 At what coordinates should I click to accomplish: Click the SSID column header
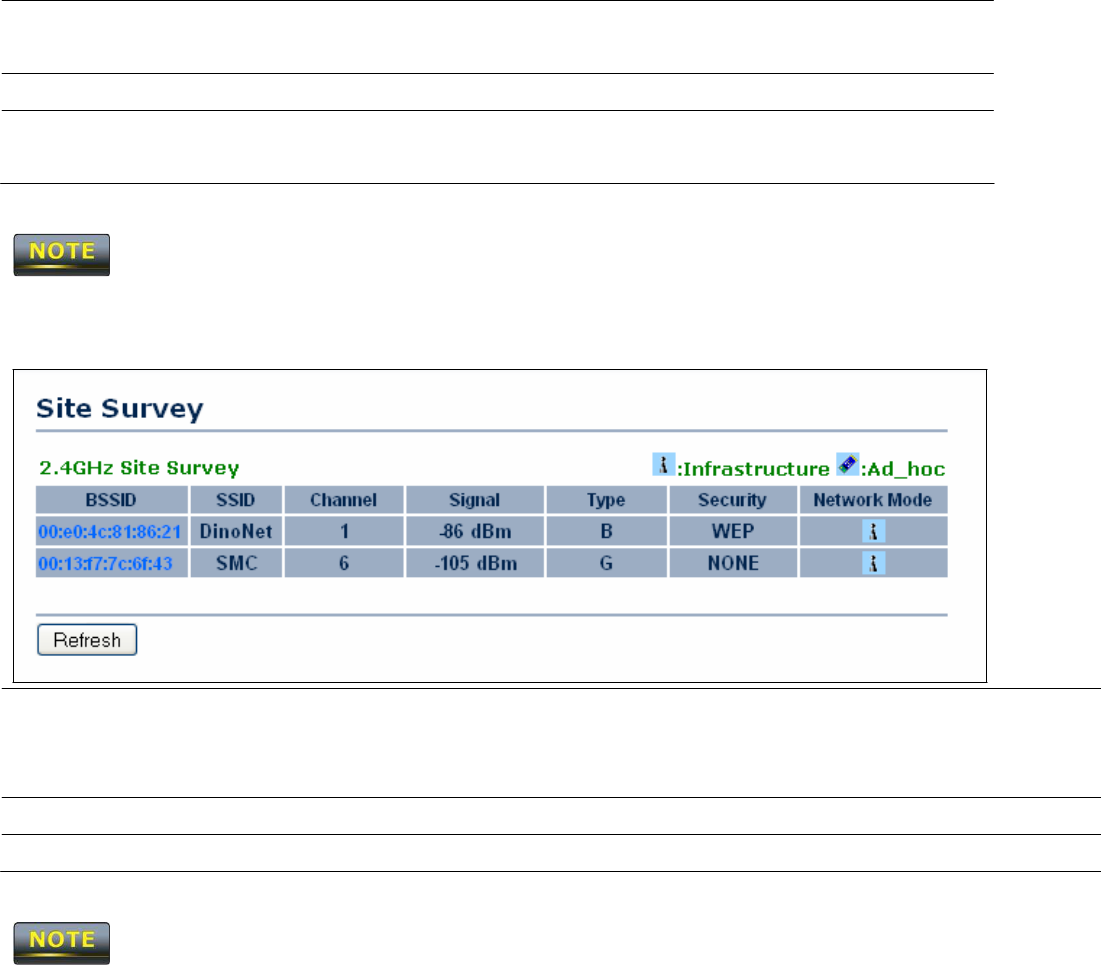[x=236, y=500]
